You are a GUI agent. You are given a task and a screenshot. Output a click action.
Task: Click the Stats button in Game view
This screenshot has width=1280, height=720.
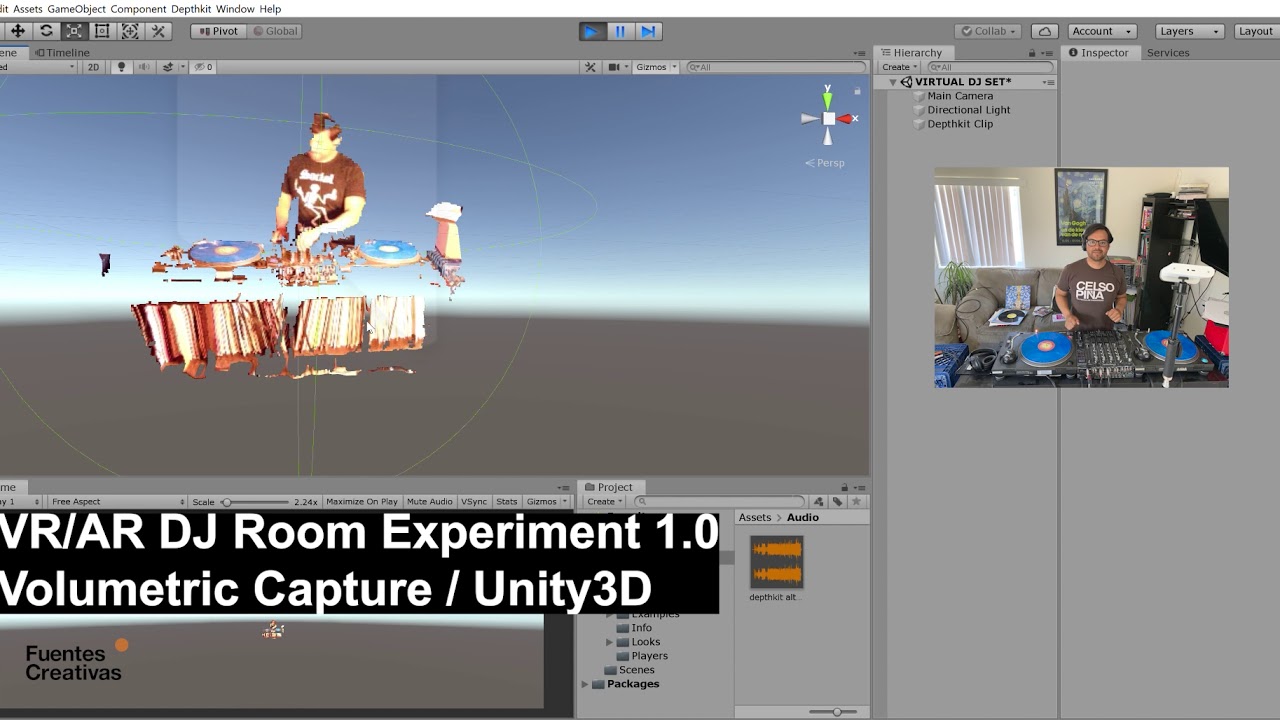(506, 501)
